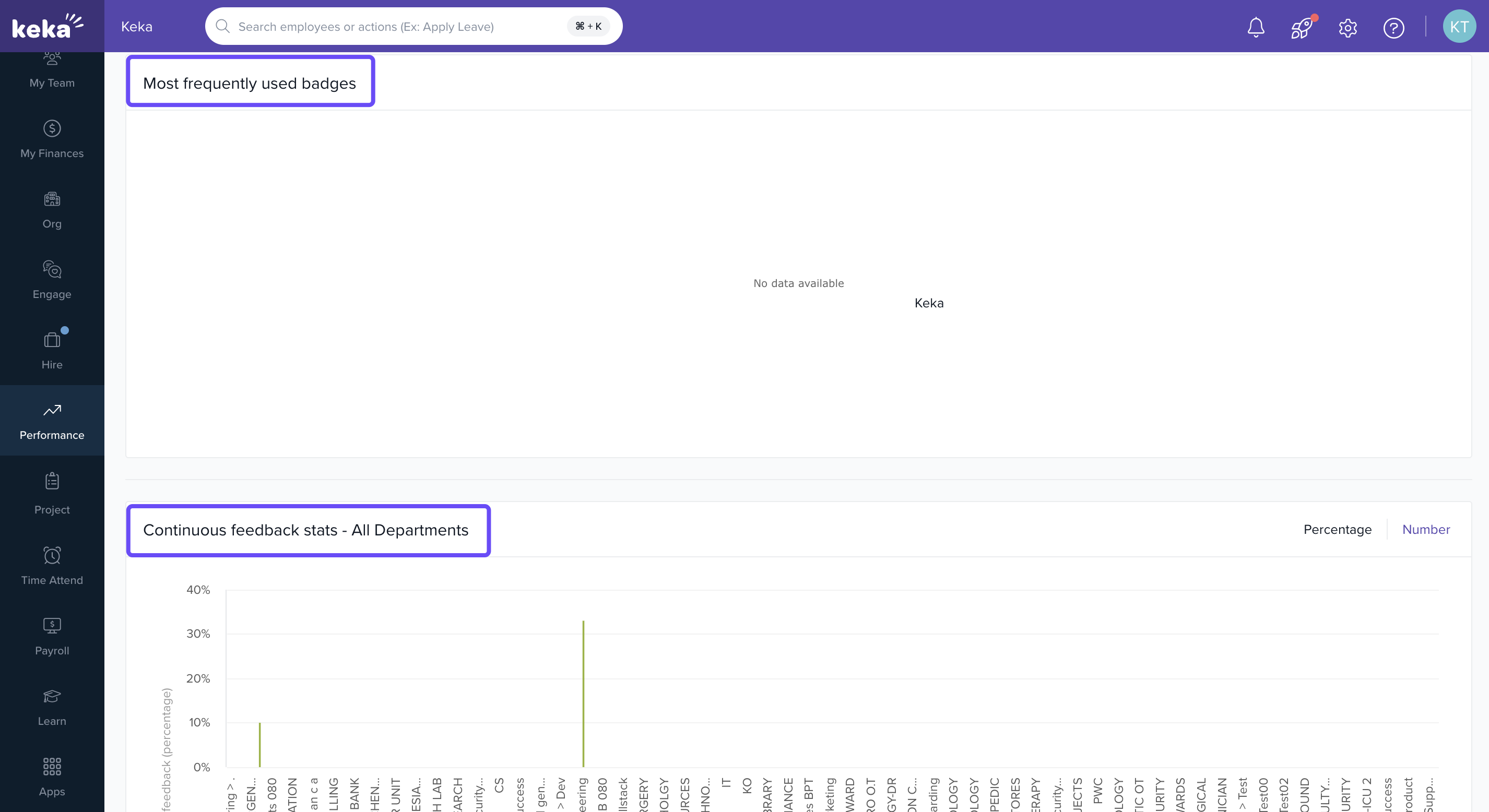
Task: Click the Keka logo
Action: click(x=48, y=27)
